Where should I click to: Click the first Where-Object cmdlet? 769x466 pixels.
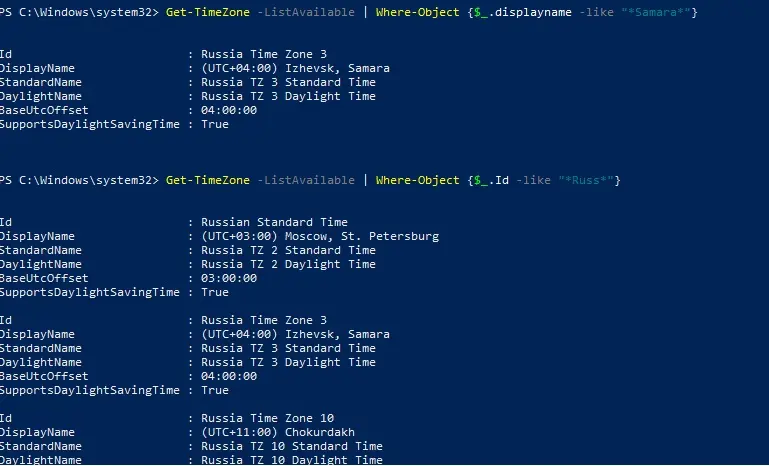pyautogui.click(x=418, y=12)
